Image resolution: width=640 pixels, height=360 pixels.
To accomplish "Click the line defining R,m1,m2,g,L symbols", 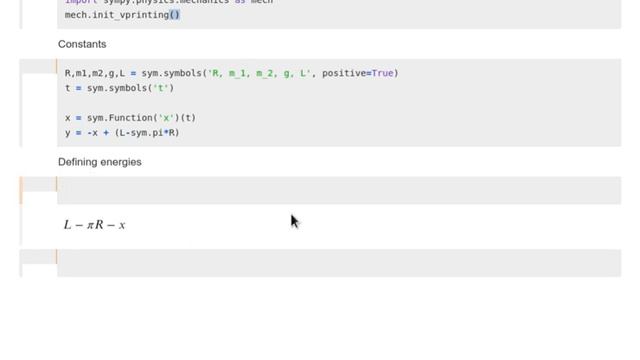I will (231, 73).
